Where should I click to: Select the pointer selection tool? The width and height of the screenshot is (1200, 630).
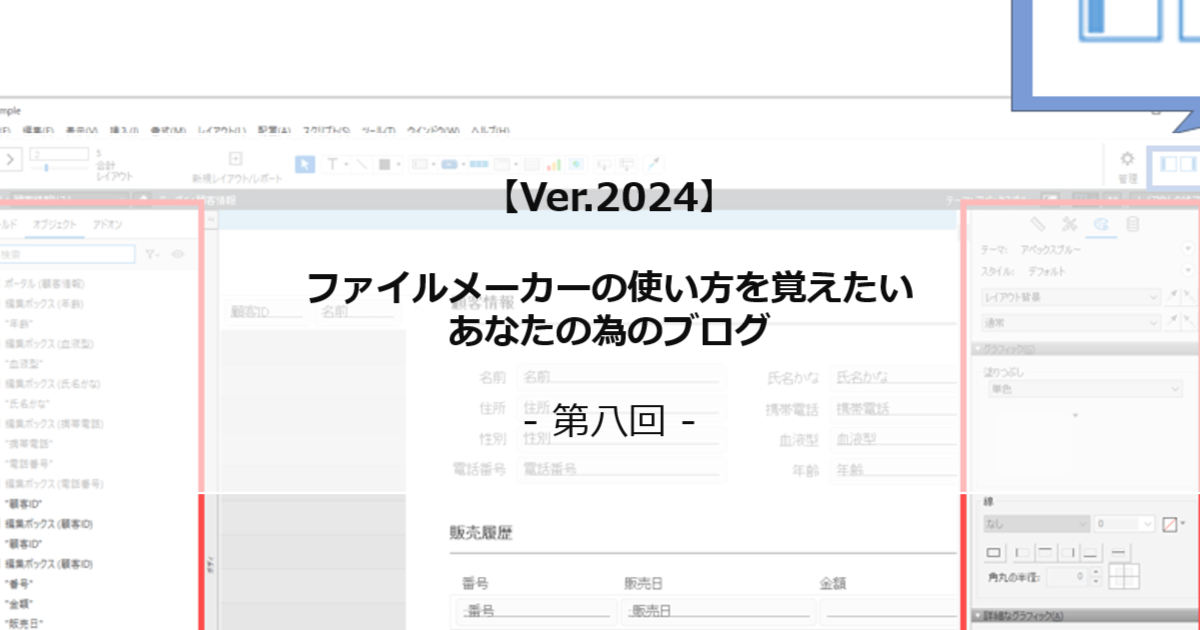click(306, 164)
